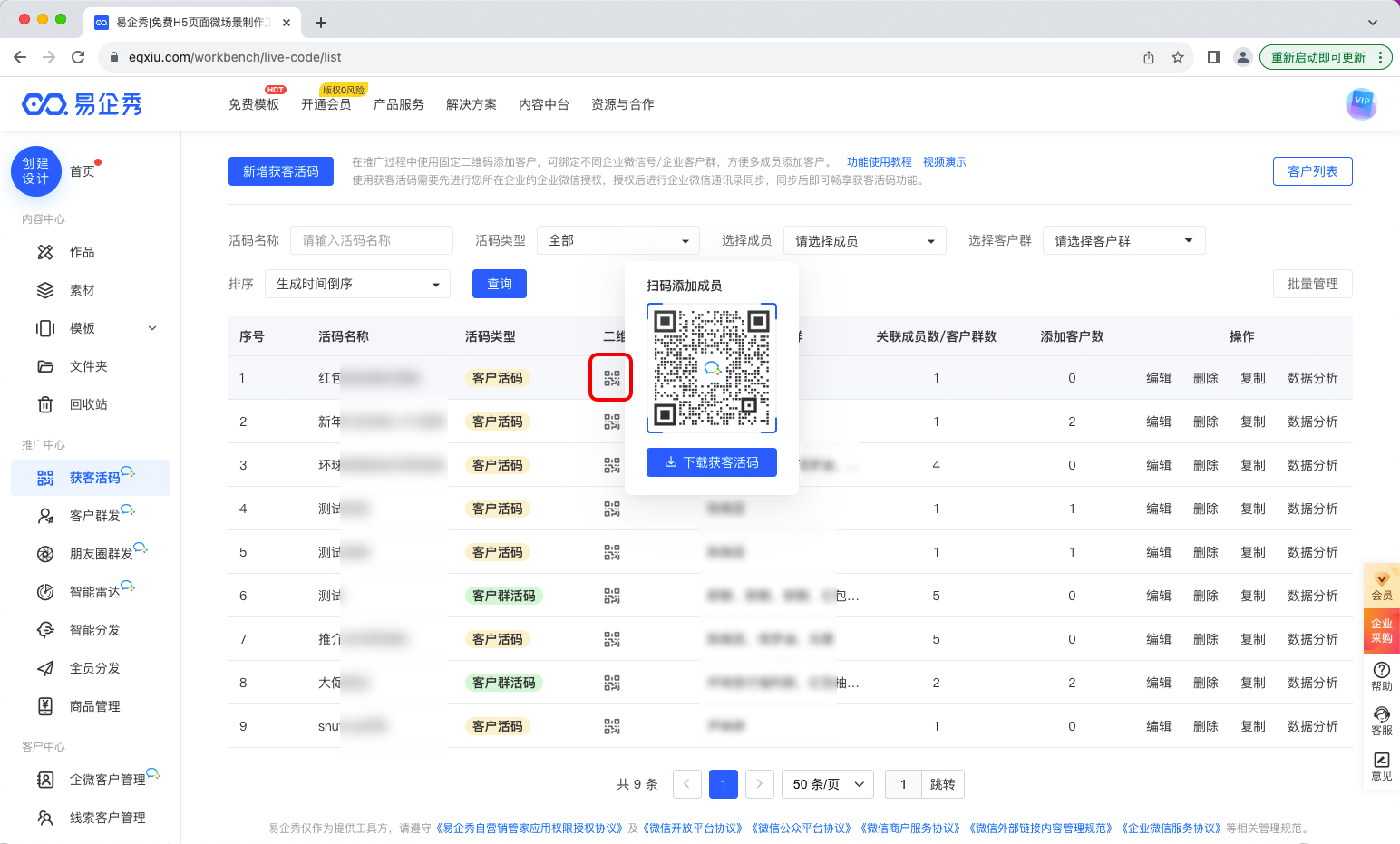1400x844 pixels.
Task: Expand the 模板 sidebar submenu
Action: (152, 328)
